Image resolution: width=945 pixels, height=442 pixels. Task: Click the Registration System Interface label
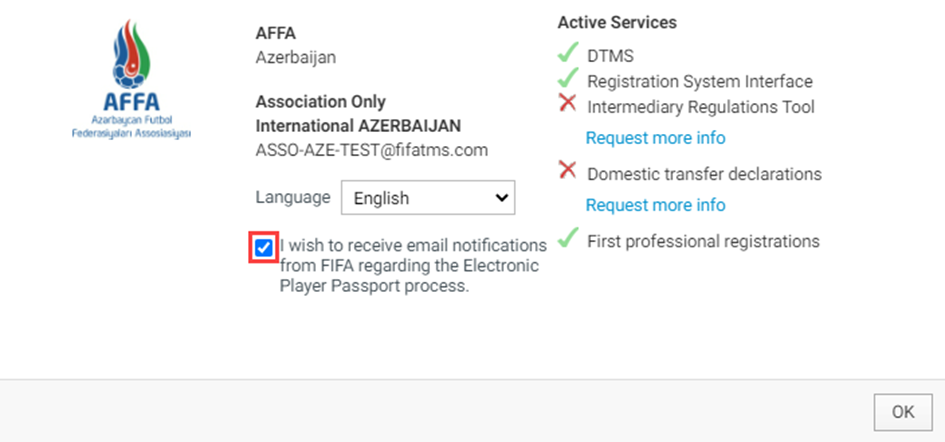point(700,81)
